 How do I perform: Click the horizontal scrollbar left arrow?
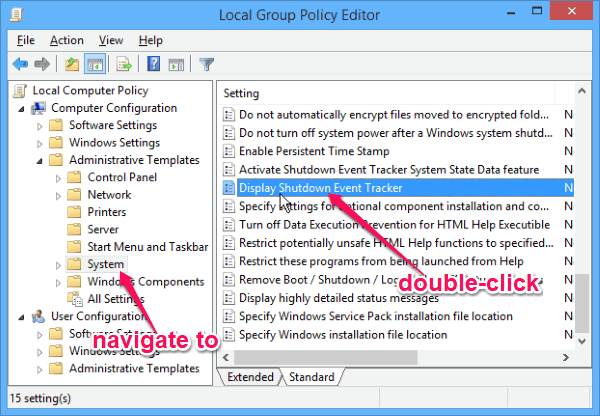(226, 357)
